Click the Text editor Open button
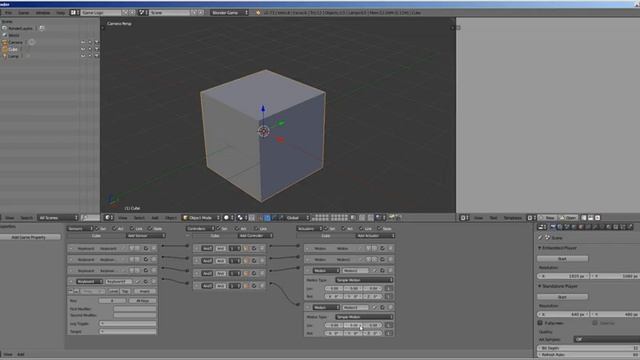The height and width of the screenshot is (360, 640). pyautogui.click(x=568, y=218)
